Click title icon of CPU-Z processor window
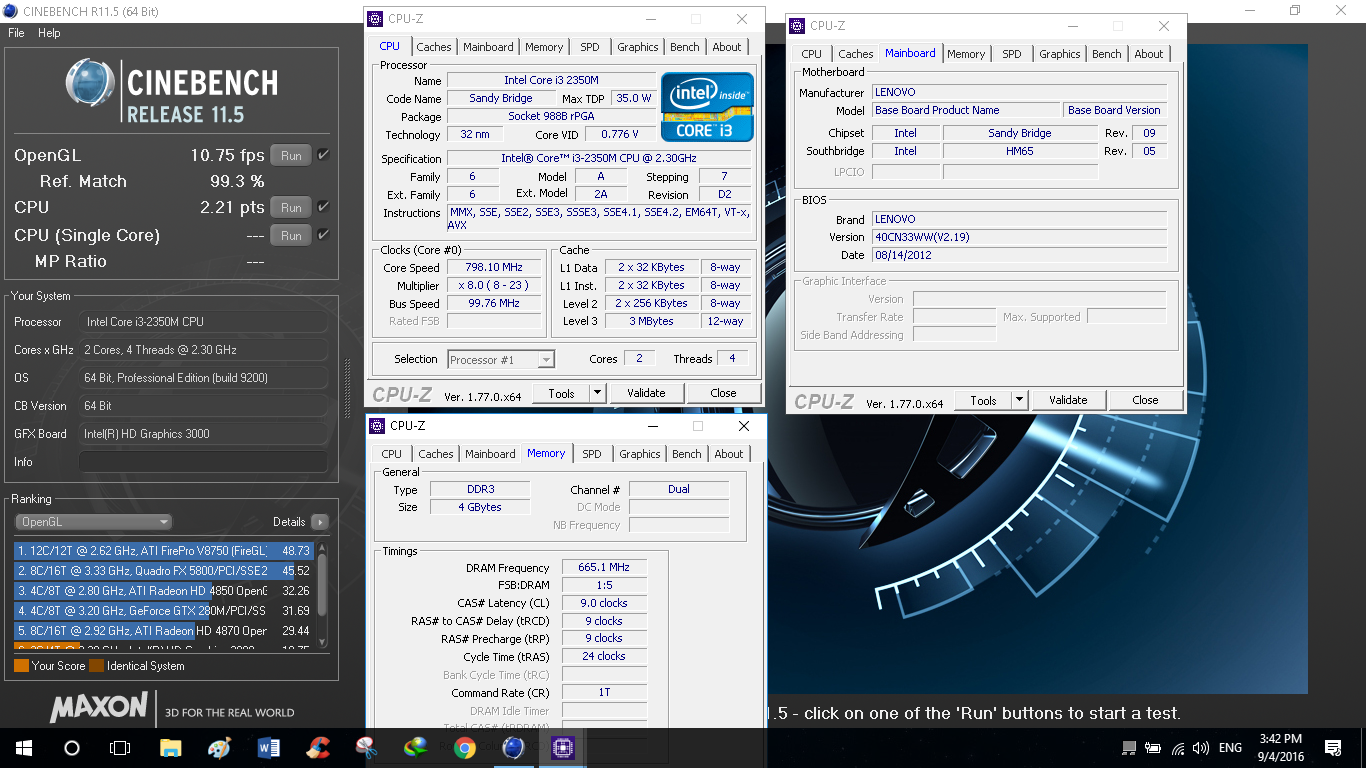 pyautogui.click(x=375, y=19)
